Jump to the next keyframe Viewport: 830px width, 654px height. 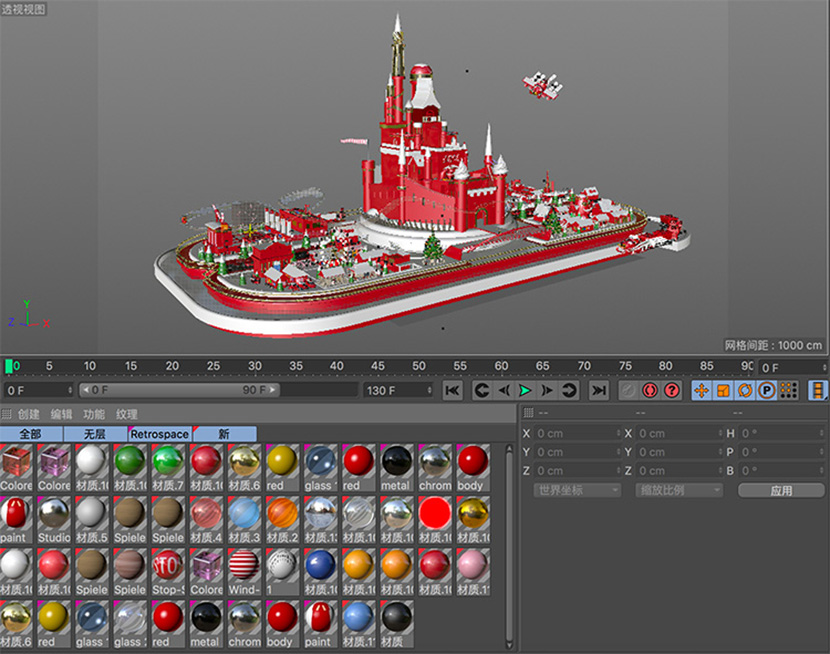tap(569, 390)
